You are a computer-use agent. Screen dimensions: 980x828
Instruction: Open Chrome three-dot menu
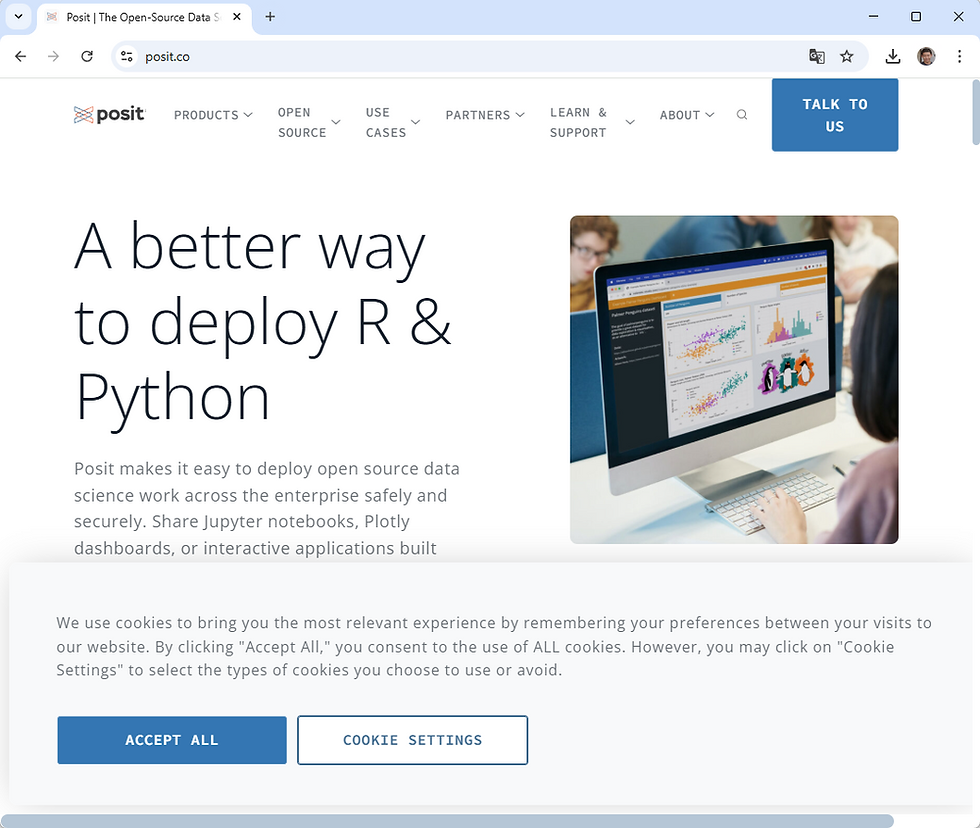pyautogui.click(x=959, y=56)
